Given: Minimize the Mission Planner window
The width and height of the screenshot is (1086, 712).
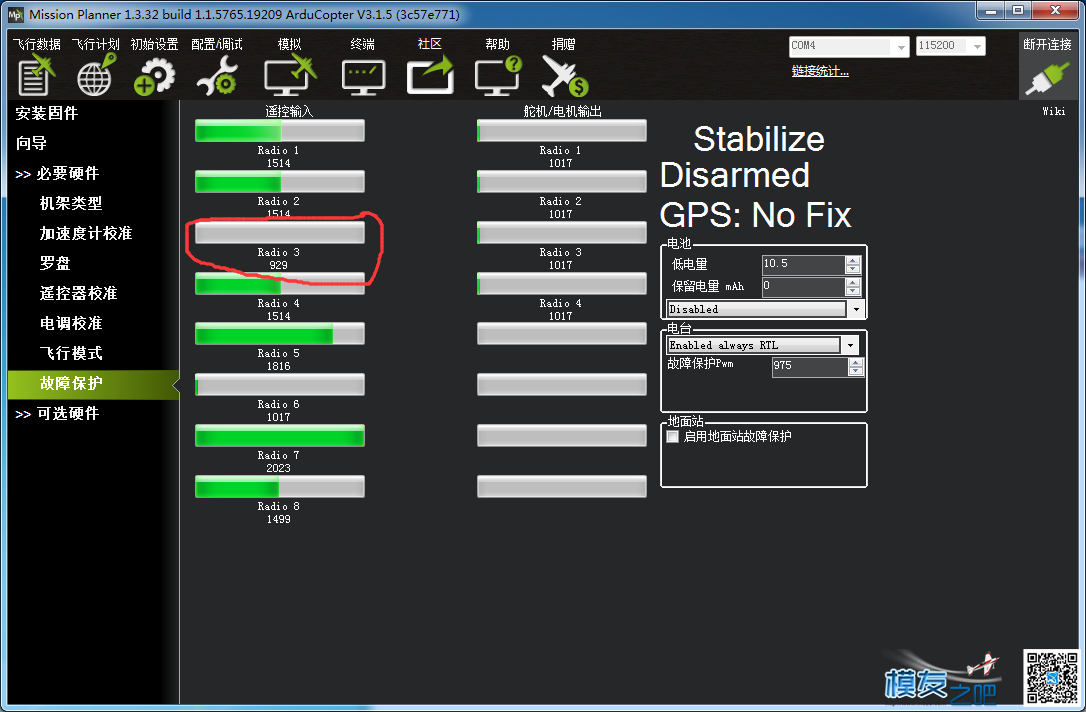Looking at the screenshot, I should click(x=991, y=10).
